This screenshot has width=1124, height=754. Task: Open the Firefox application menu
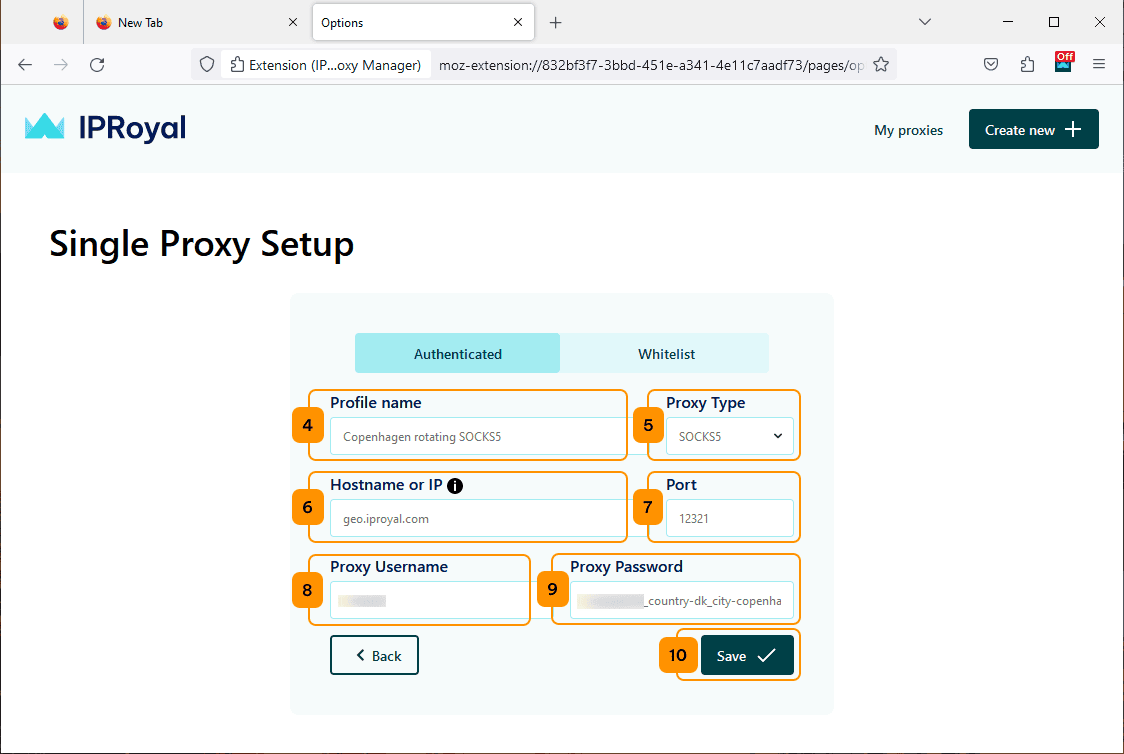click(x=1099, y=65)
